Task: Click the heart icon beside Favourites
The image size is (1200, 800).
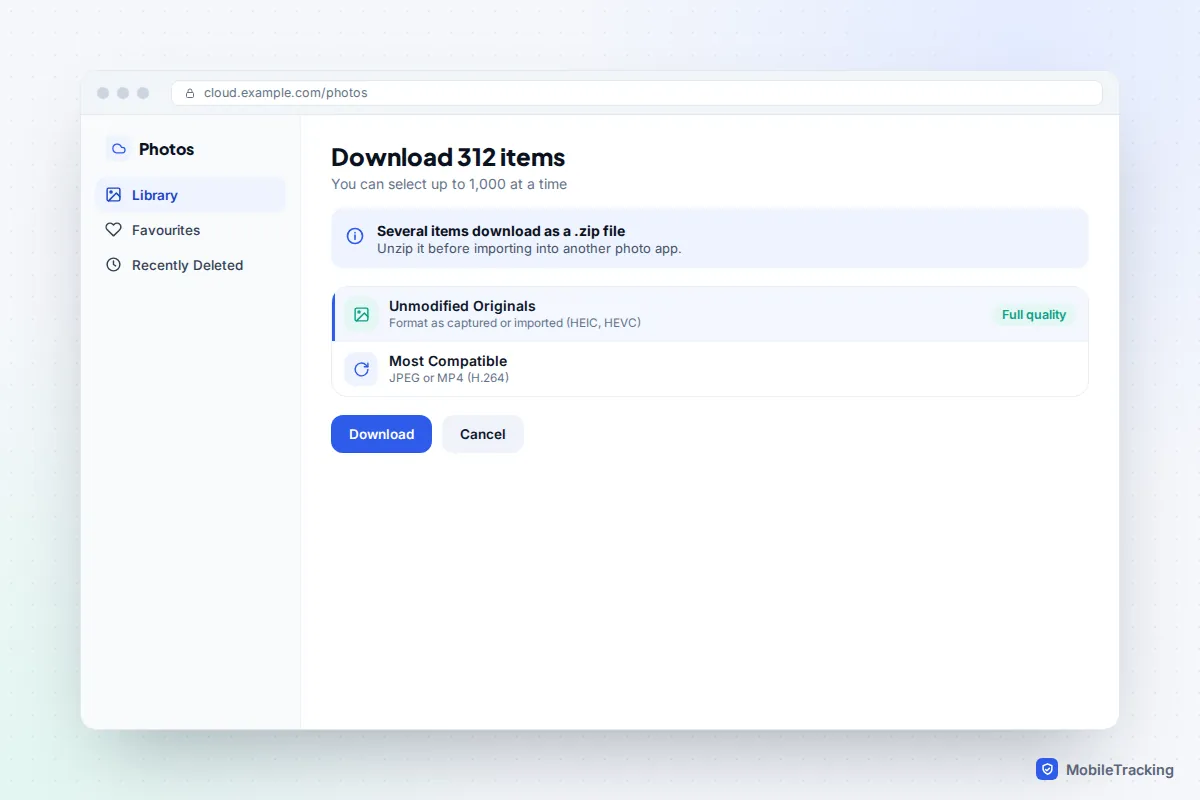Action: click(x=113, y=230)
